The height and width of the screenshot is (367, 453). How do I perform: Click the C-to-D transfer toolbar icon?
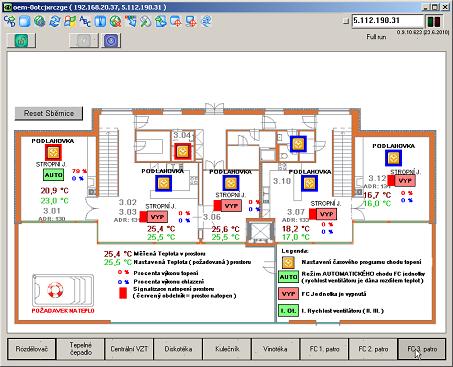[x=10, y=22]
